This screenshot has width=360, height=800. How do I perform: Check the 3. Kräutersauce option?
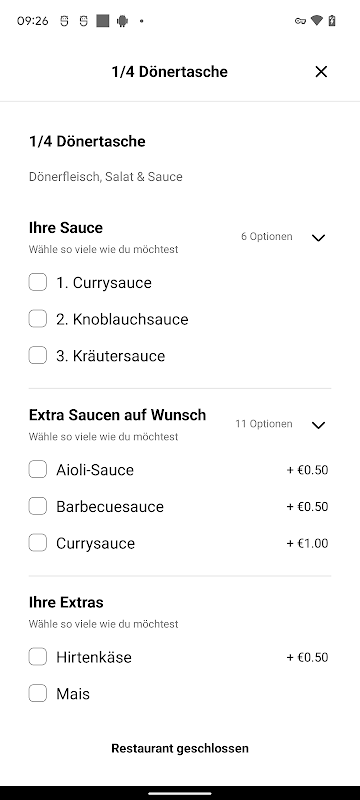[x=38, y=355]
